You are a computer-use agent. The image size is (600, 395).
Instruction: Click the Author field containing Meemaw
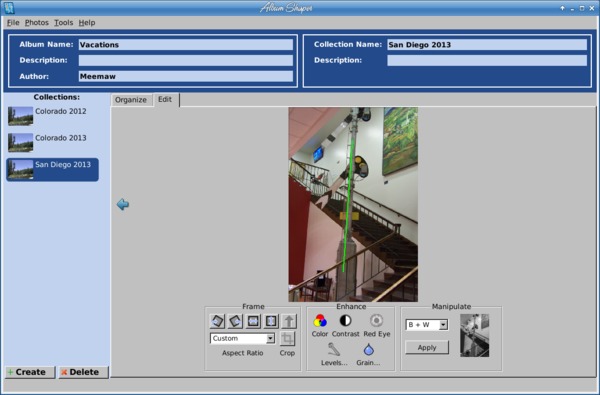tap(186, 76)
